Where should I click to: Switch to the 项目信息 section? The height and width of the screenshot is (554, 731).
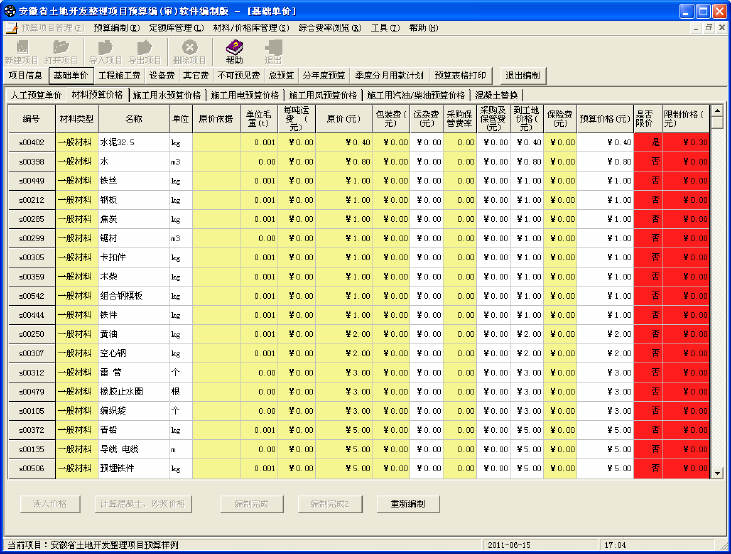(26, 75)
